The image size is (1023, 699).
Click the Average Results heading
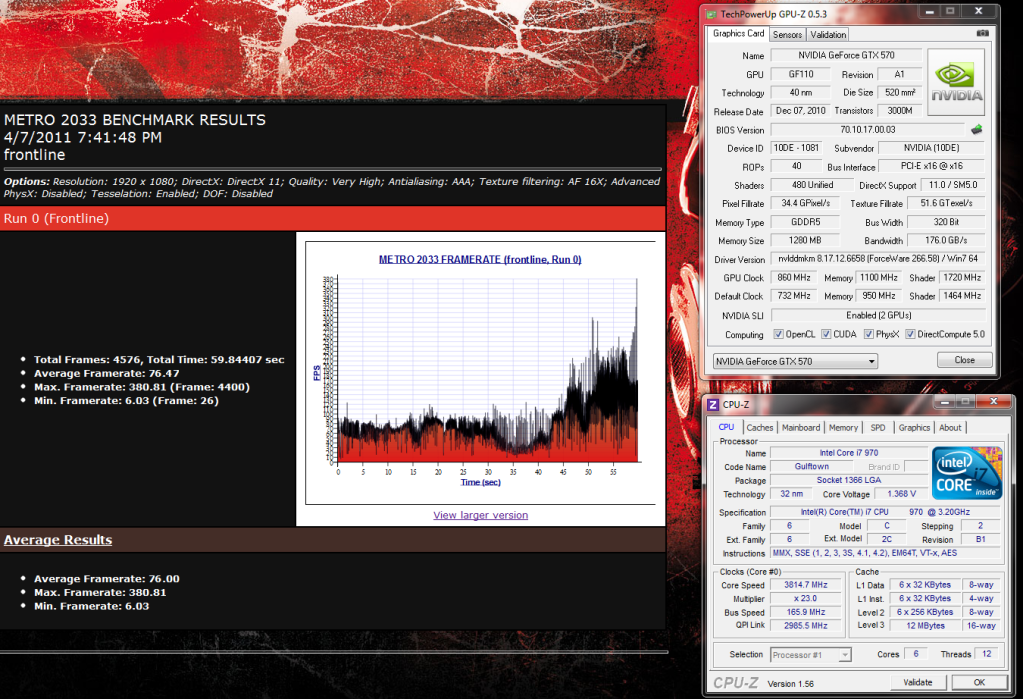pos(57,540)
